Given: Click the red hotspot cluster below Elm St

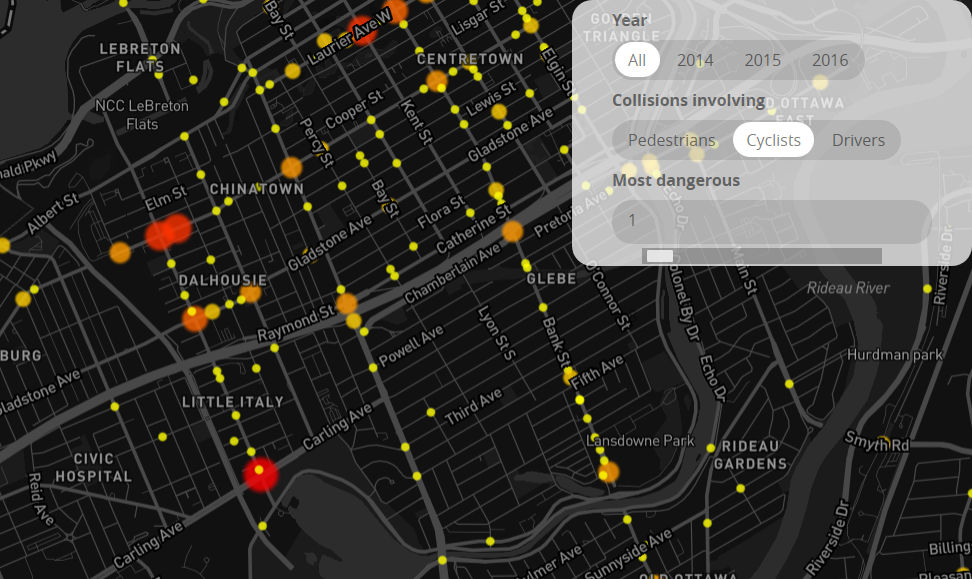Looking at the screenshot, I should point(167,233).
